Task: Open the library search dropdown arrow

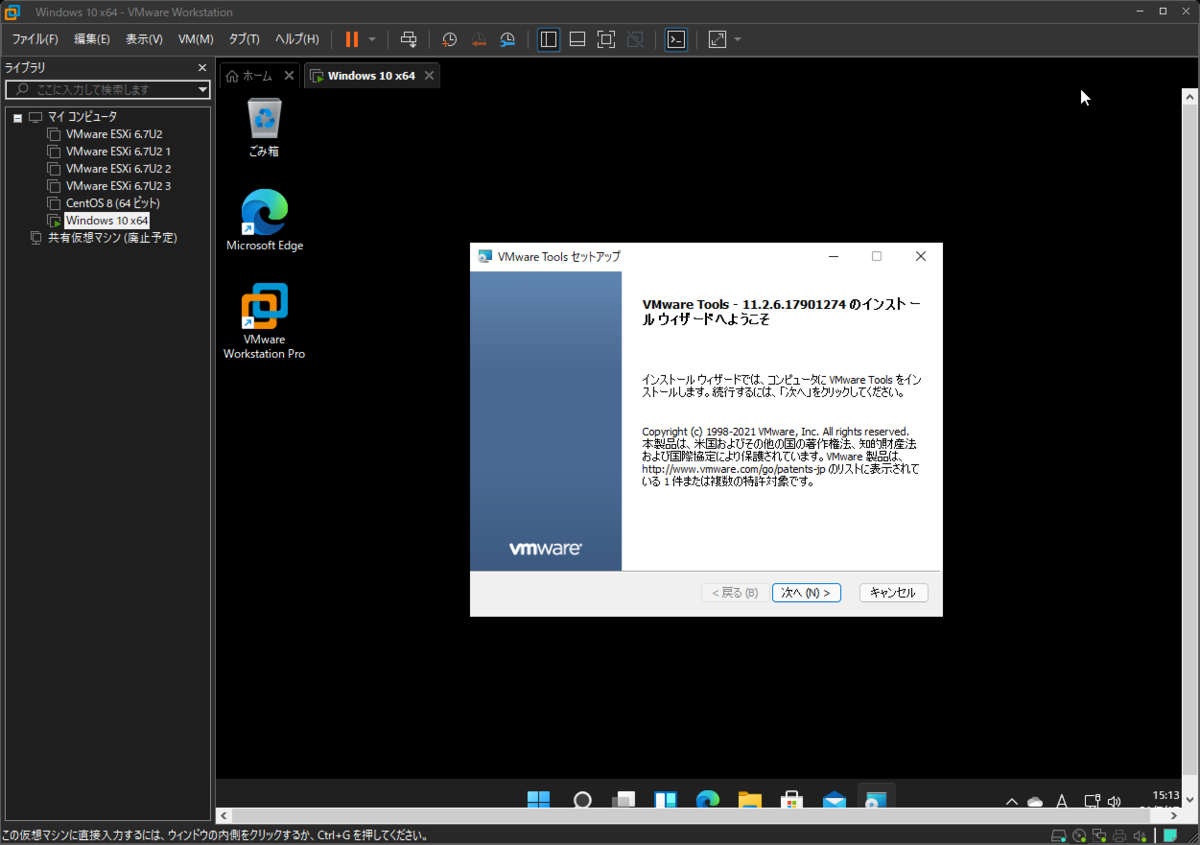Action: click(203, 89)
